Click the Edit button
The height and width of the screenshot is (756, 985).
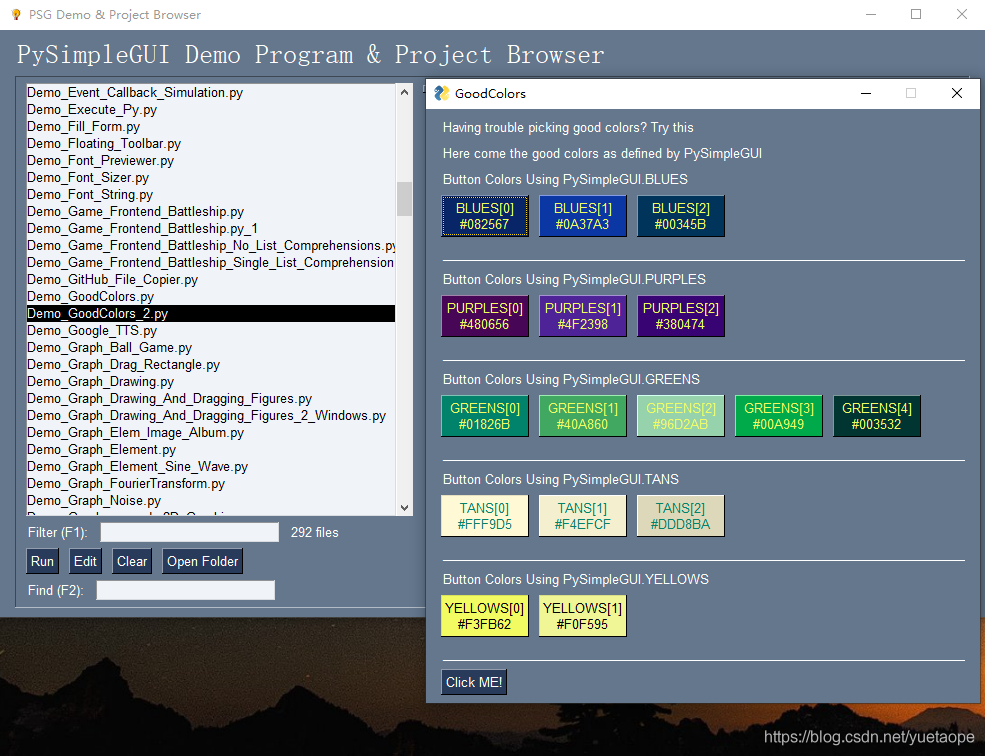(85, 561)
